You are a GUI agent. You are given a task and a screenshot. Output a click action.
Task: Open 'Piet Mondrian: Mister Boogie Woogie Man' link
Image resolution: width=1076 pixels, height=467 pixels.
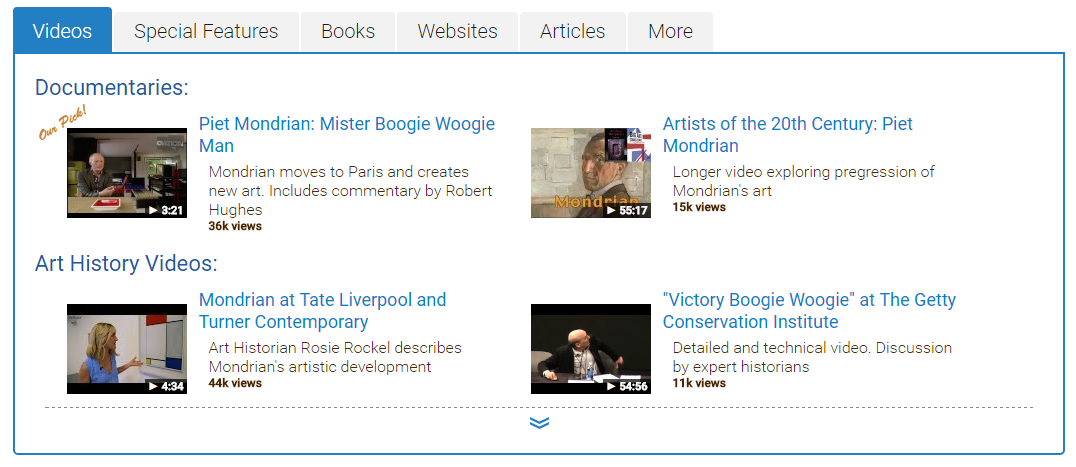pyautogui.click(x=347, y=134)
